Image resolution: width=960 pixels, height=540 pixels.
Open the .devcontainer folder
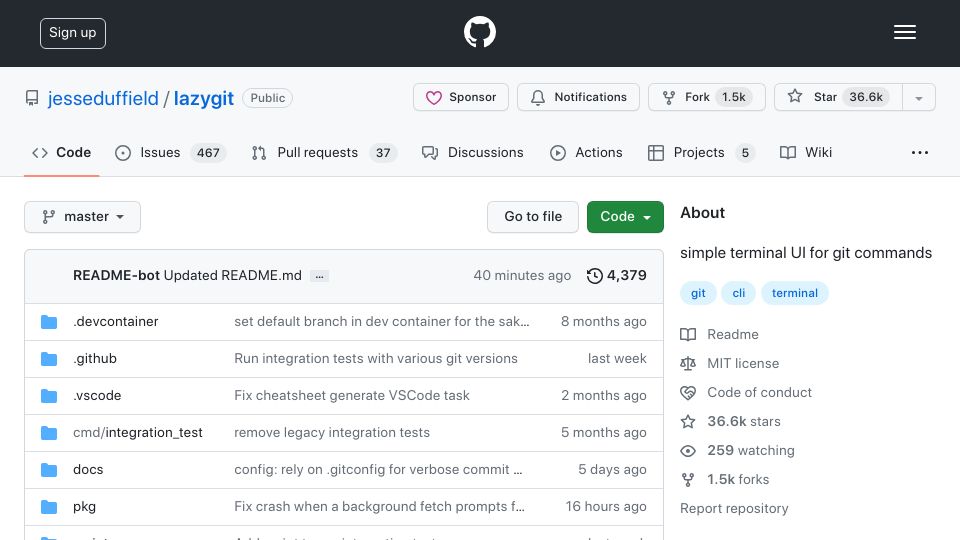pos(116,321)
